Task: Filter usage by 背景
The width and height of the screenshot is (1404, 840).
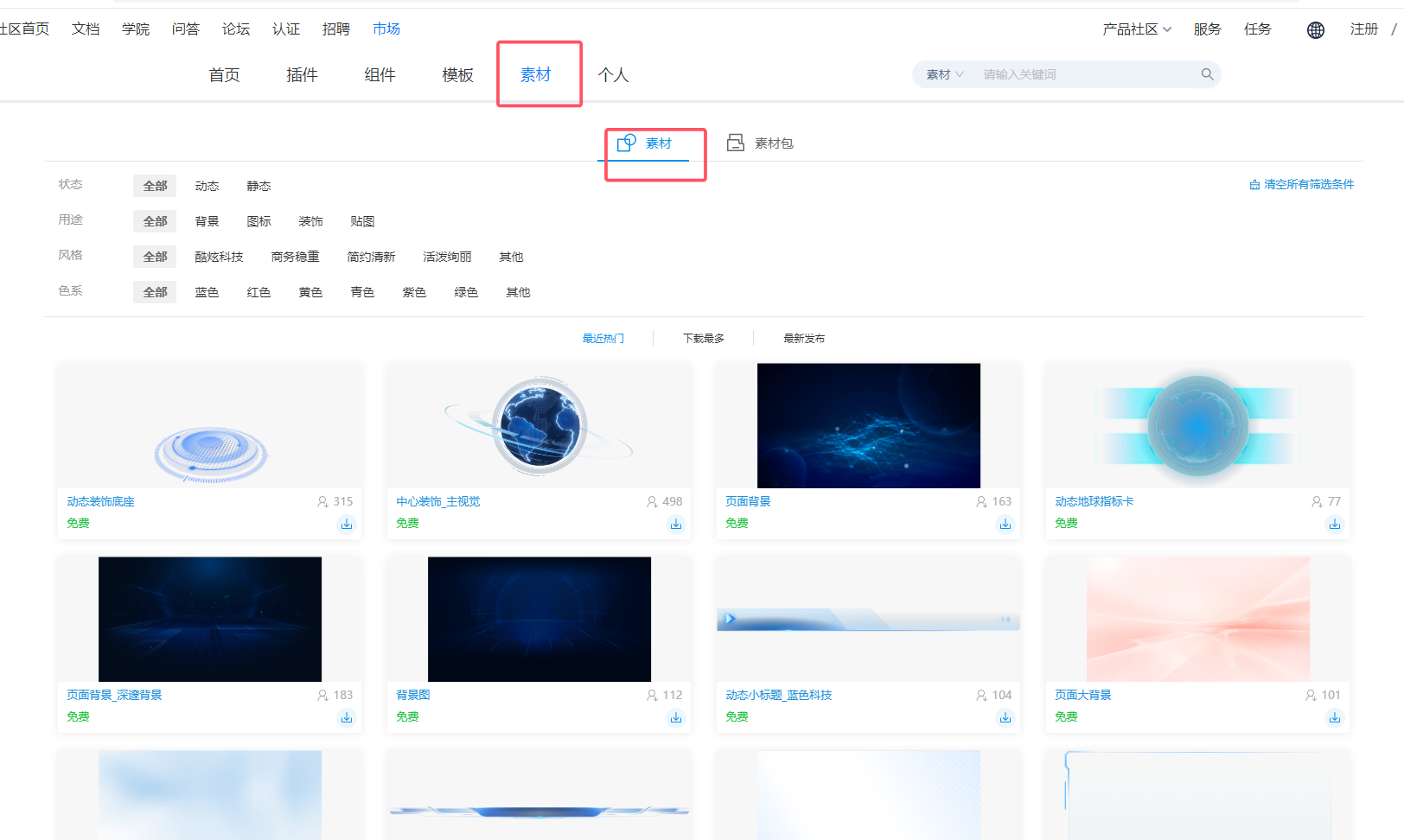Action: 207,221
